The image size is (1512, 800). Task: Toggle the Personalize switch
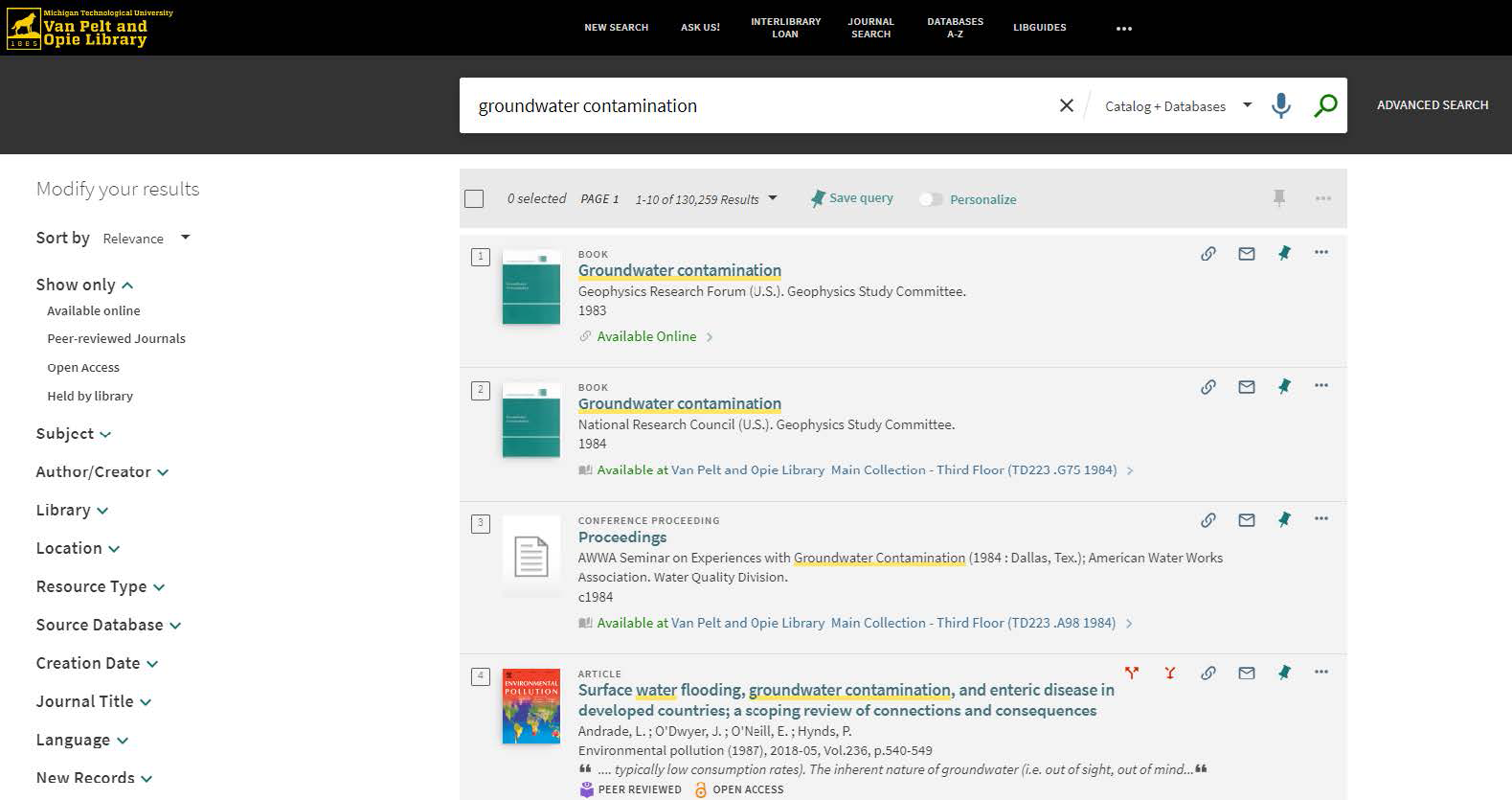pyautogui.click(x=931, y=199)
